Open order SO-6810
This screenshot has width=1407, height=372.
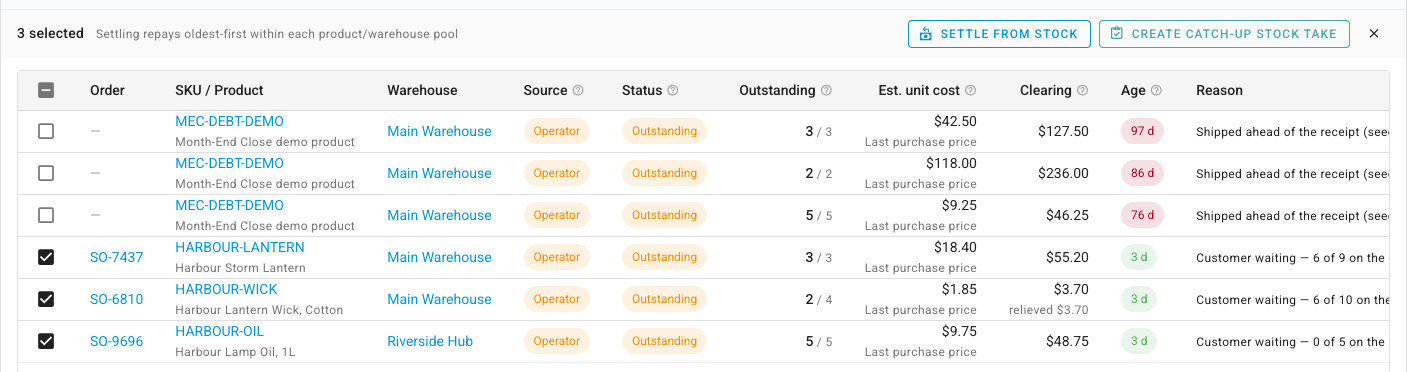coord(116,299)
